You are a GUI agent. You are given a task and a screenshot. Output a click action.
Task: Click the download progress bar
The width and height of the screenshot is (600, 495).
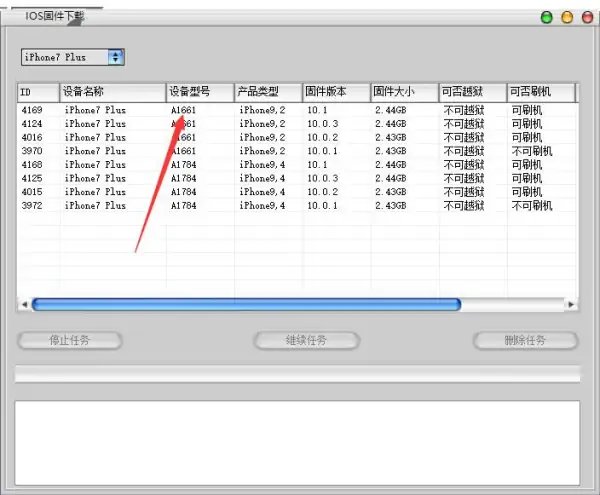297,374
